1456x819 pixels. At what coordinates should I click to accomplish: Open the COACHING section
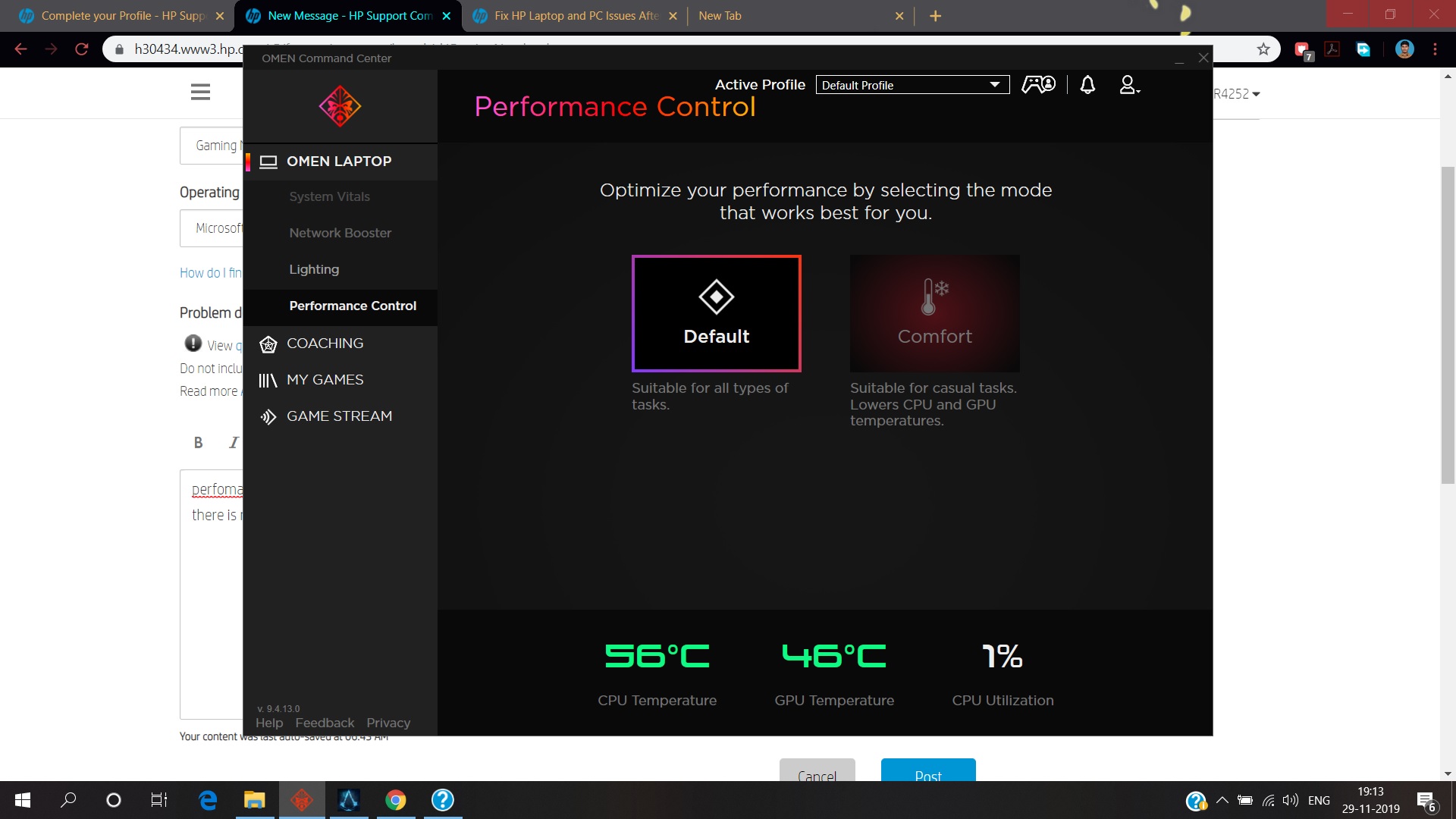click(340, 344)
